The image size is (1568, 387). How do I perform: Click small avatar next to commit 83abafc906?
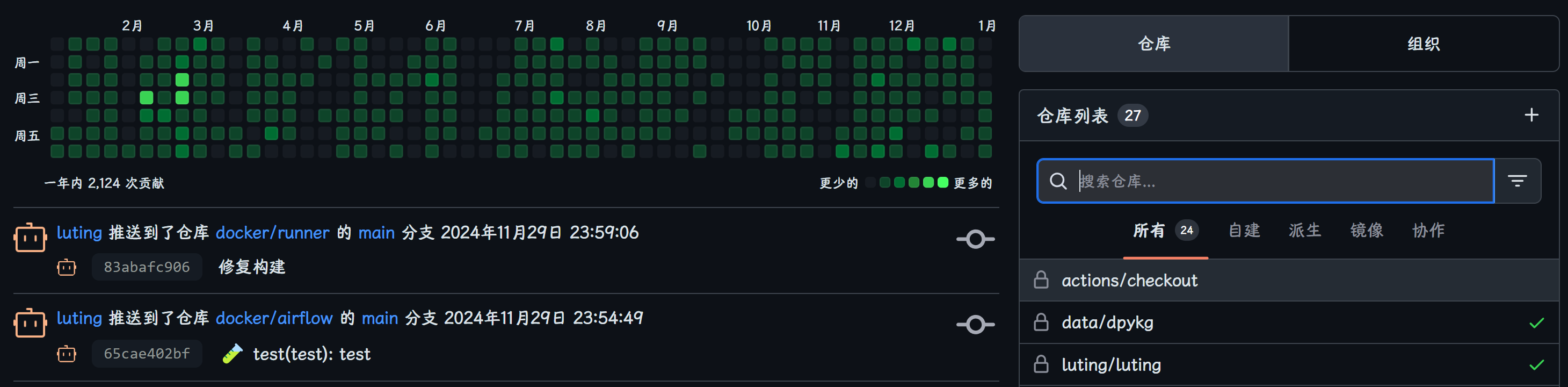coord(67,267)
